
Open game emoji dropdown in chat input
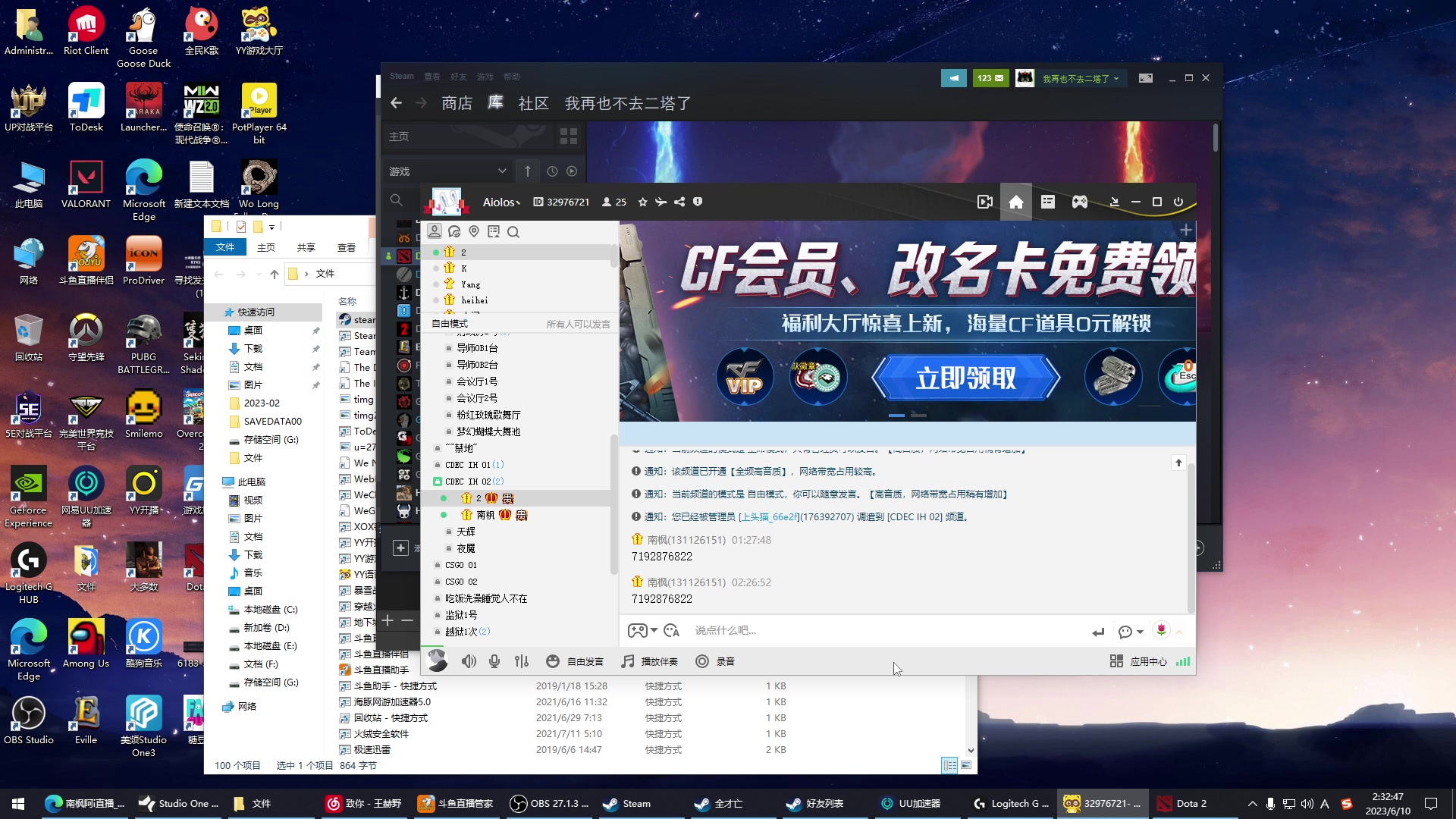tap(642, 630)
